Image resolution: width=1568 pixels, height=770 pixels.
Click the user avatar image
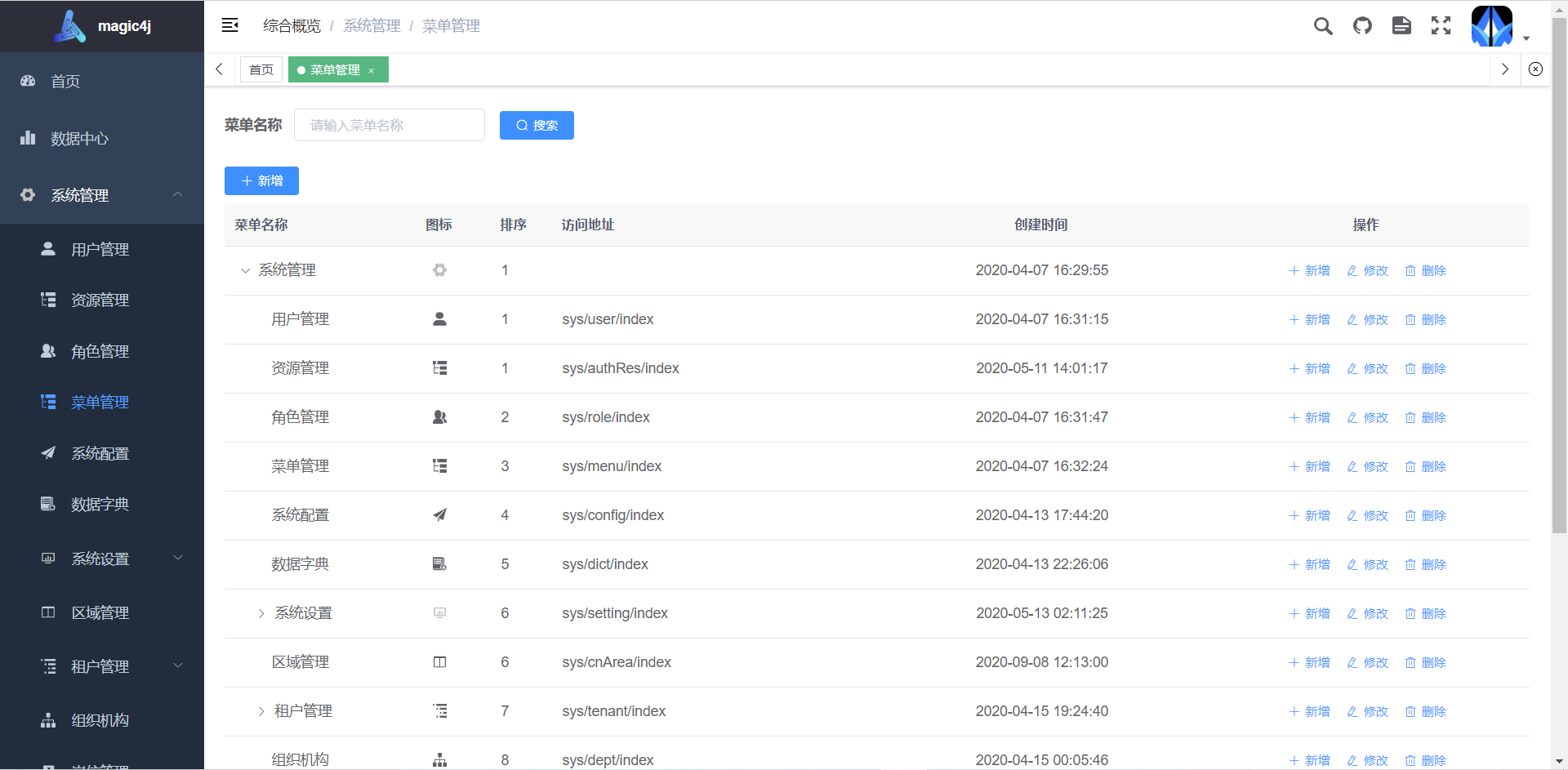click(x=1492, y=26)
